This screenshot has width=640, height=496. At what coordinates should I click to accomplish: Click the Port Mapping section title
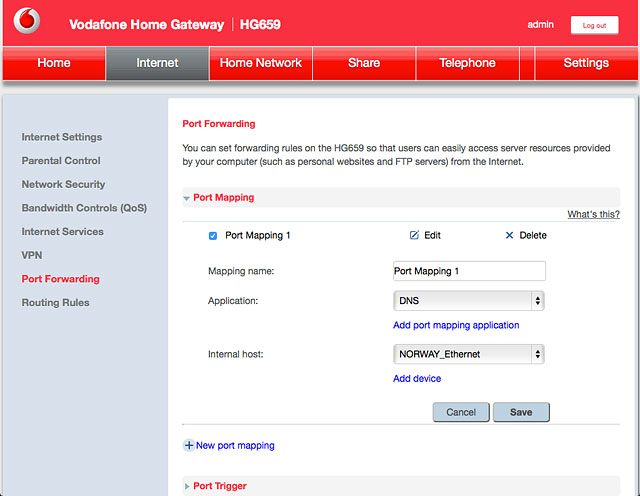[x=224, y=198]
